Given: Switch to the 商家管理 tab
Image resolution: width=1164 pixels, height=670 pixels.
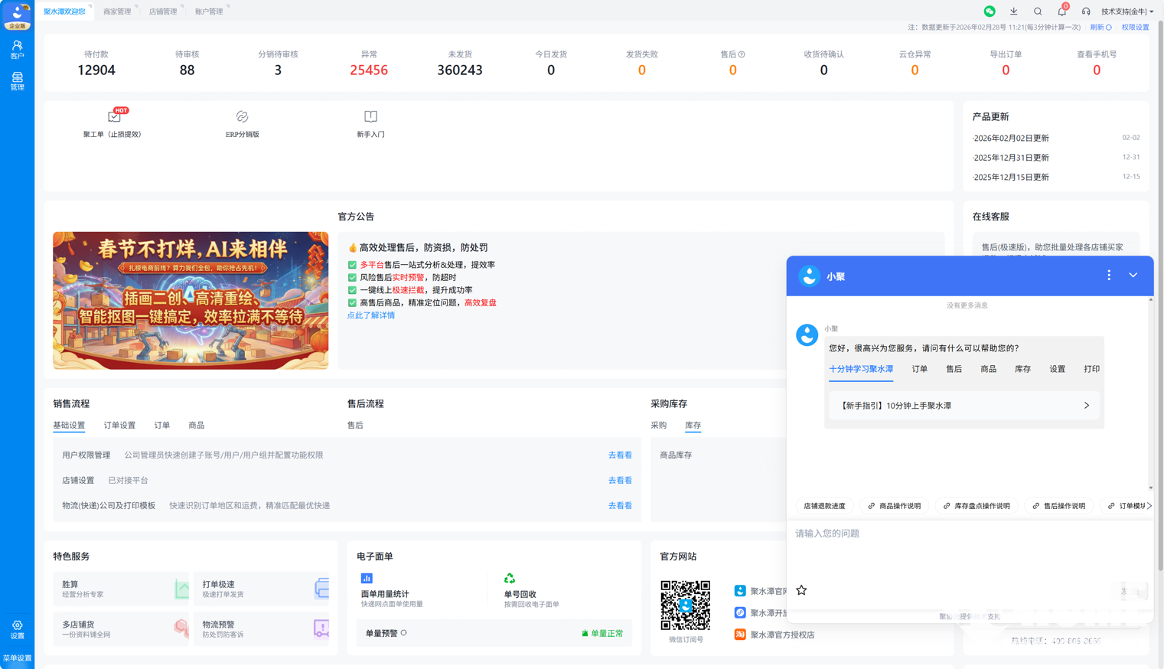Looking at the screenshot, I should pyautogui.click(x=117, y=11).
